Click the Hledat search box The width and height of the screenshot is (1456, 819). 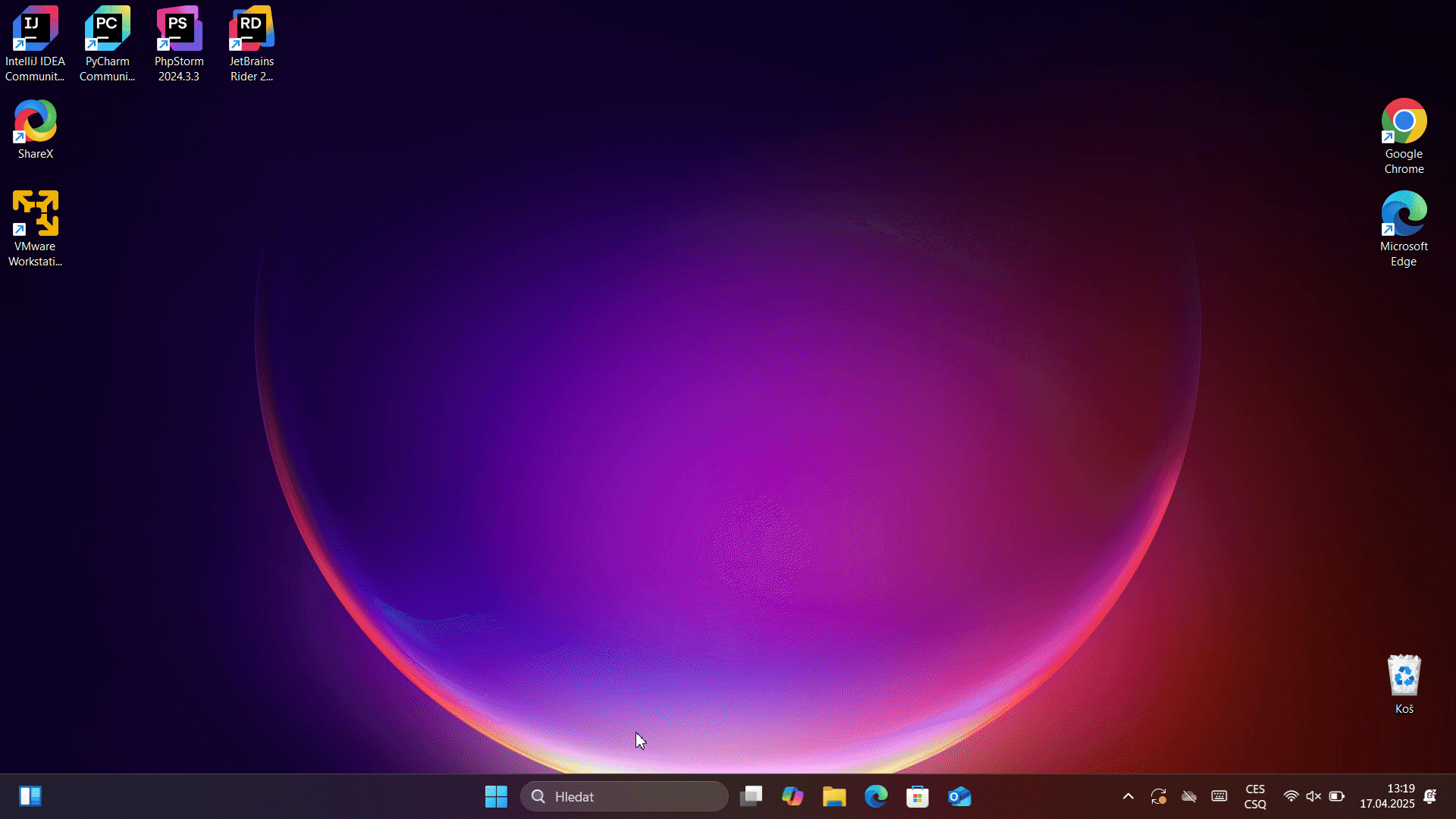624,796
